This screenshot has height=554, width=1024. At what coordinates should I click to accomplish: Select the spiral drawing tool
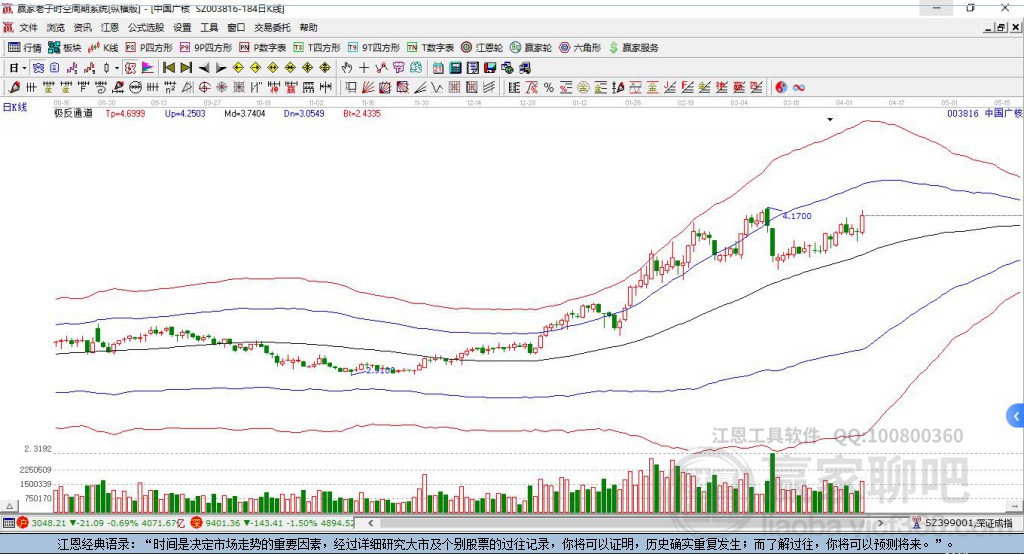pos(101,88)
